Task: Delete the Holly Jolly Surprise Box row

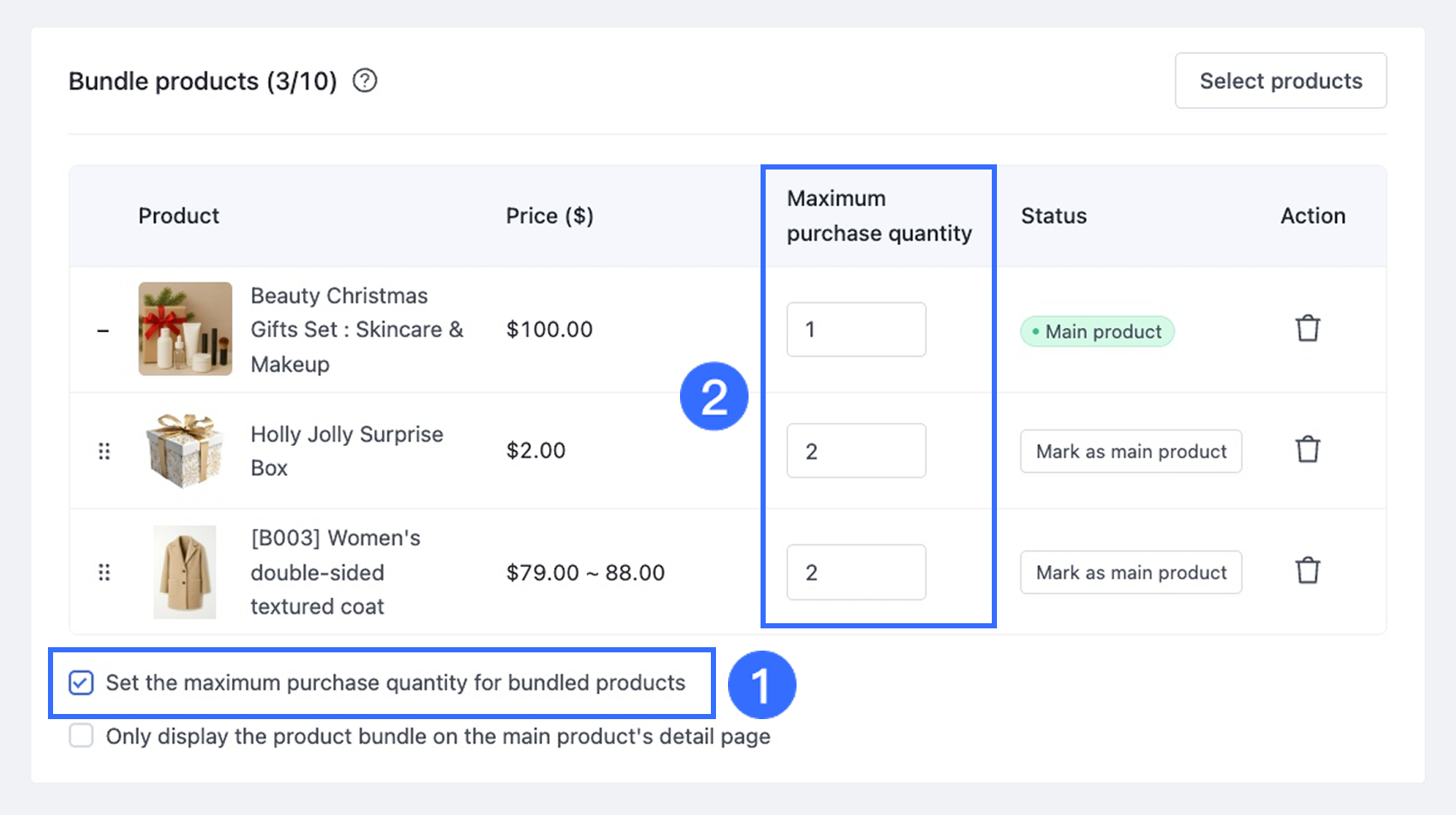Action: [x=1307, y=450]
